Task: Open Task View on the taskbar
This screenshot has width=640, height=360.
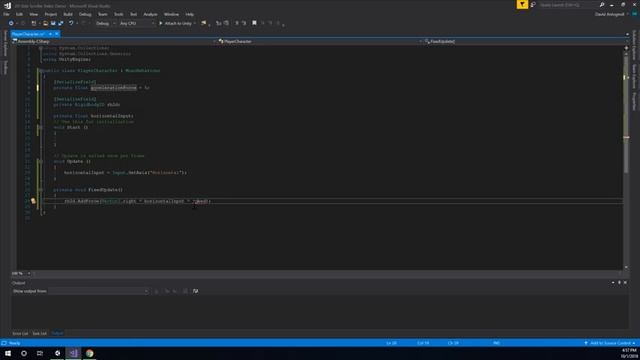Action: 40,353
